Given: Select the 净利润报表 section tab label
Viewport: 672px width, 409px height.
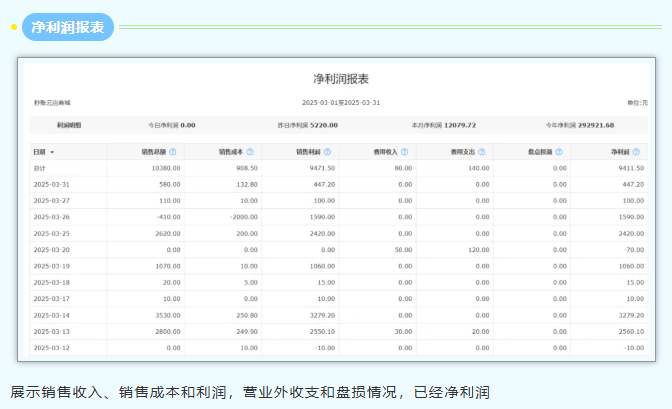Looking at the screenshot, I should click(x=68, y=27).
